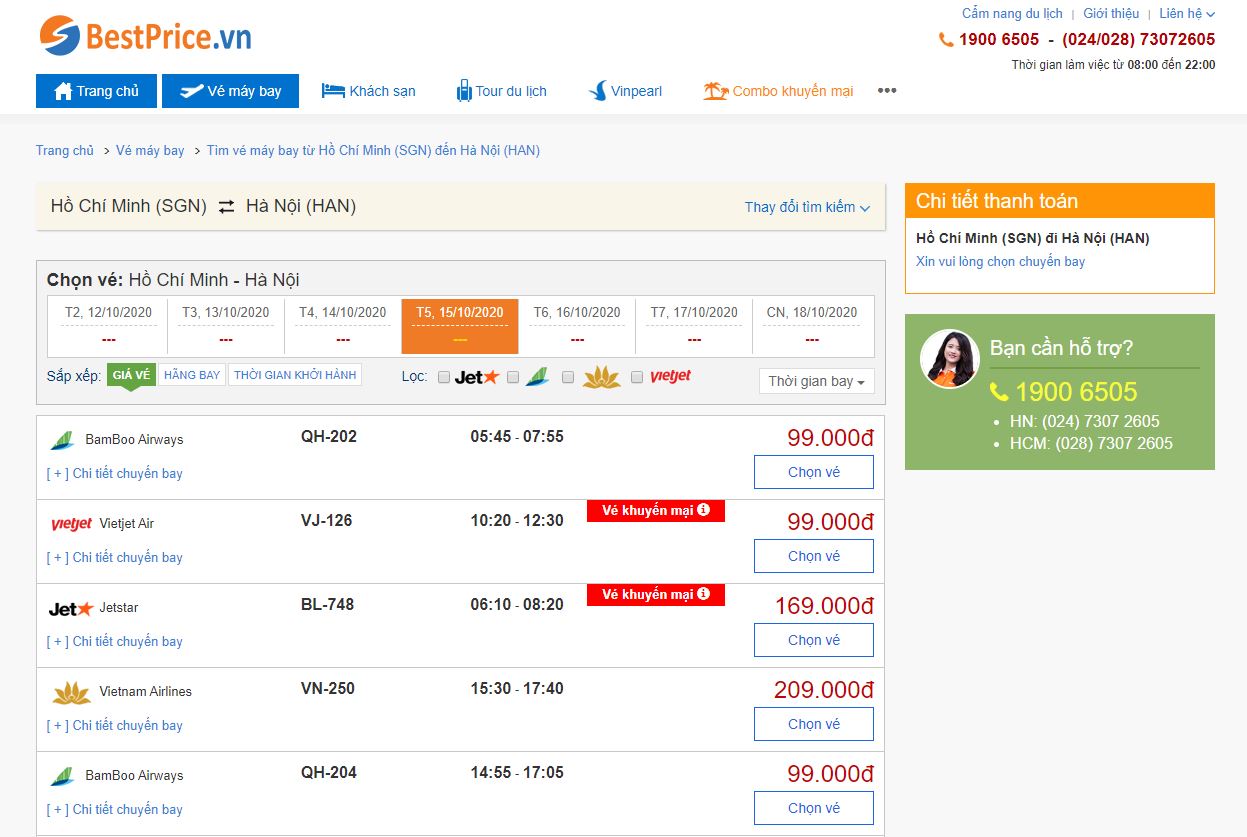1247x837 pixels.
Task: Select date tab CN, 18/10/2020
Action: [812, 325]
